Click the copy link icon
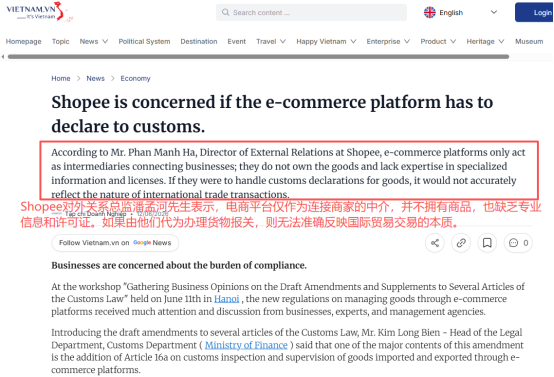Image resolution: width=554 pixels, height=377 pixels. pyautogui.click(x=461, y=243)
